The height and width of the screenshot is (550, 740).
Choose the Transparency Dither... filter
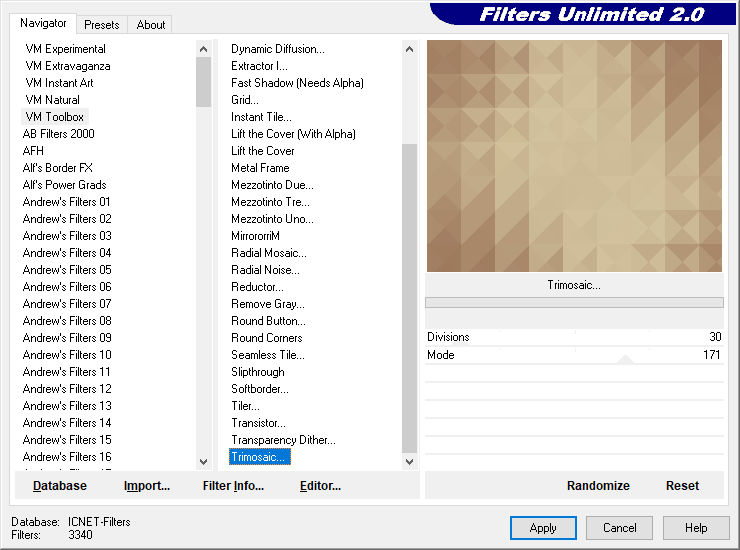click(283, 440)
